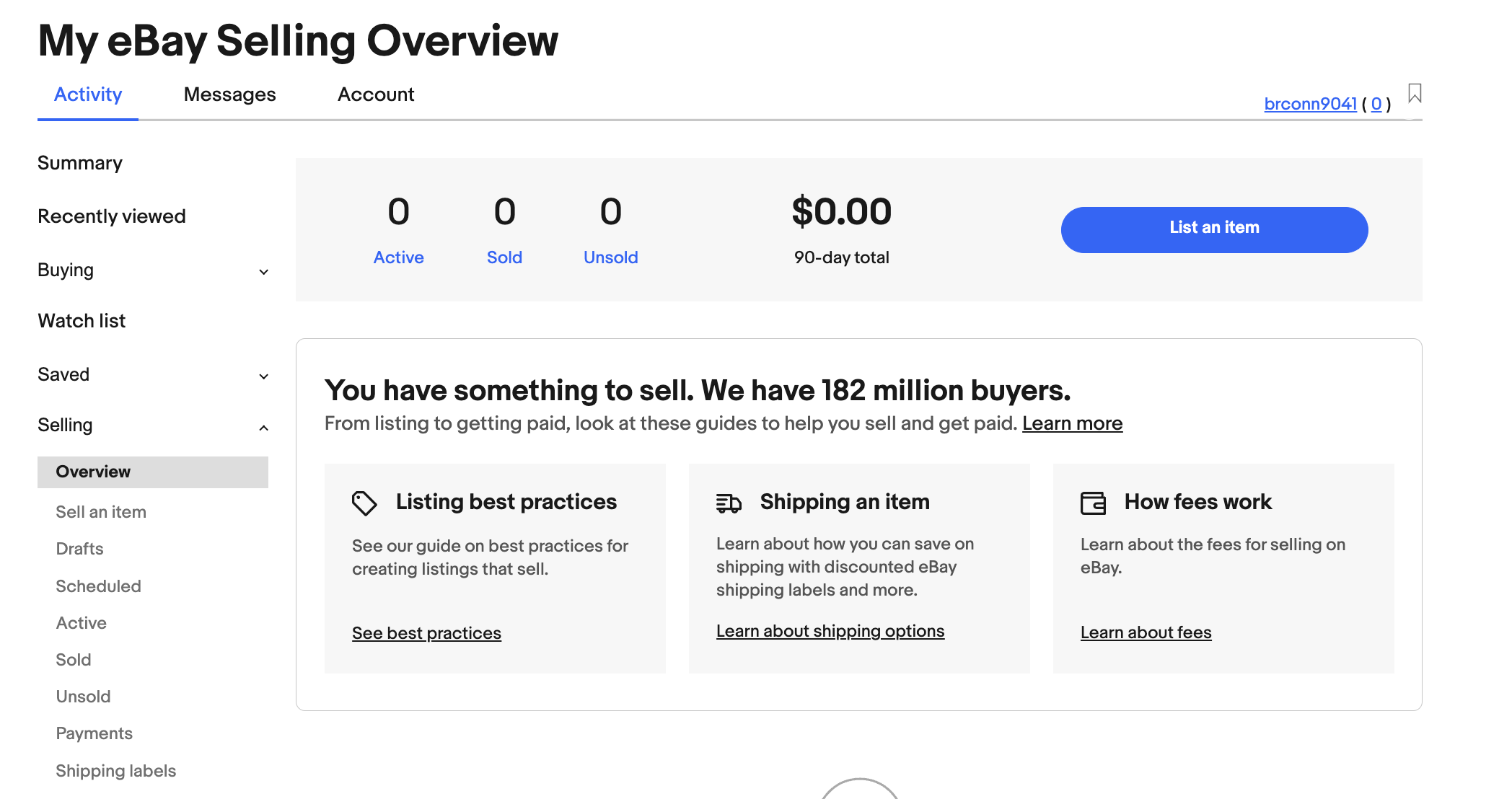Click the Buying sidebar label
This screenshot has height=799, width=1512.
tap(66, 270)
